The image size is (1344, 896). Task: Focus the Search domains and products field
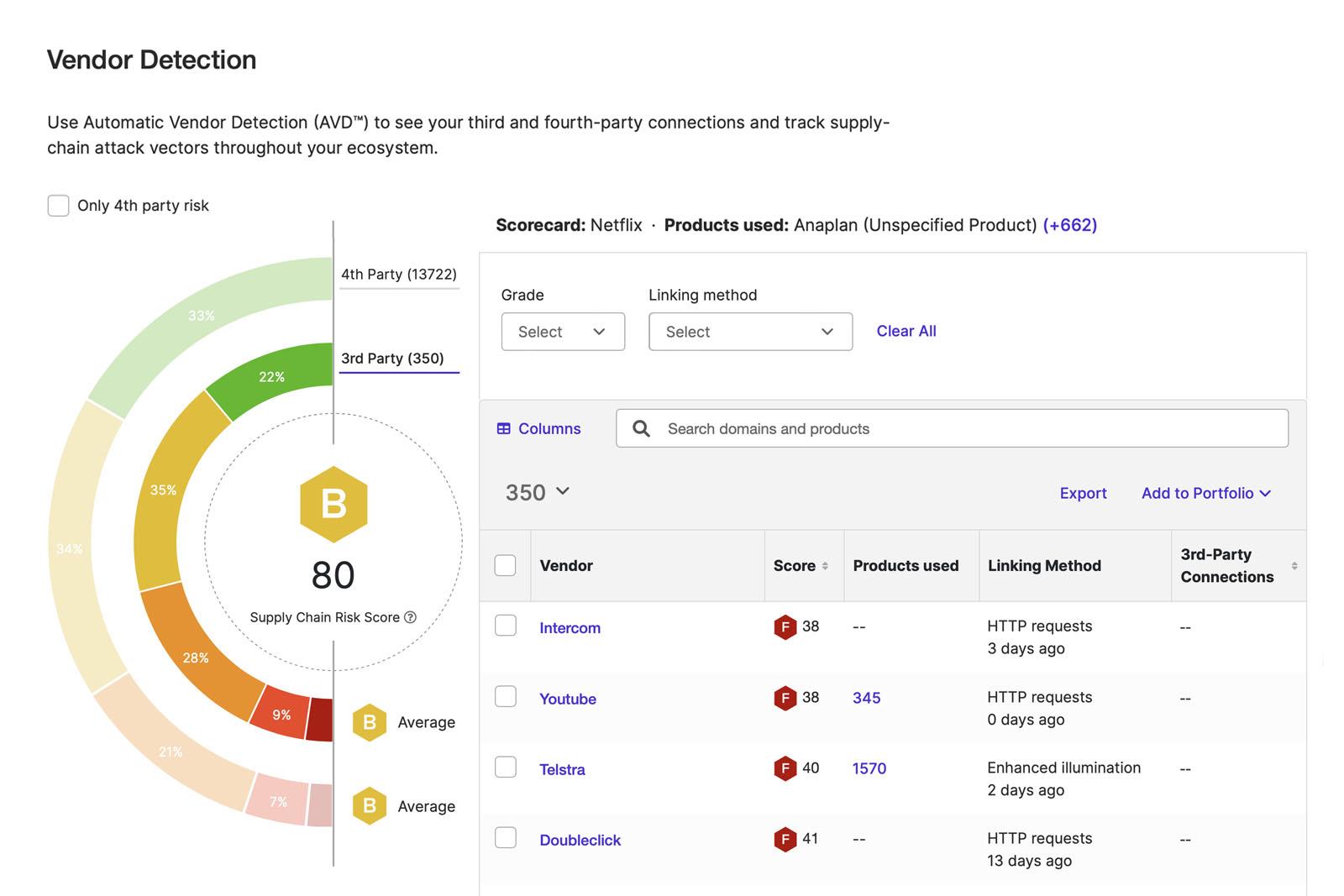tap(952, 428)
